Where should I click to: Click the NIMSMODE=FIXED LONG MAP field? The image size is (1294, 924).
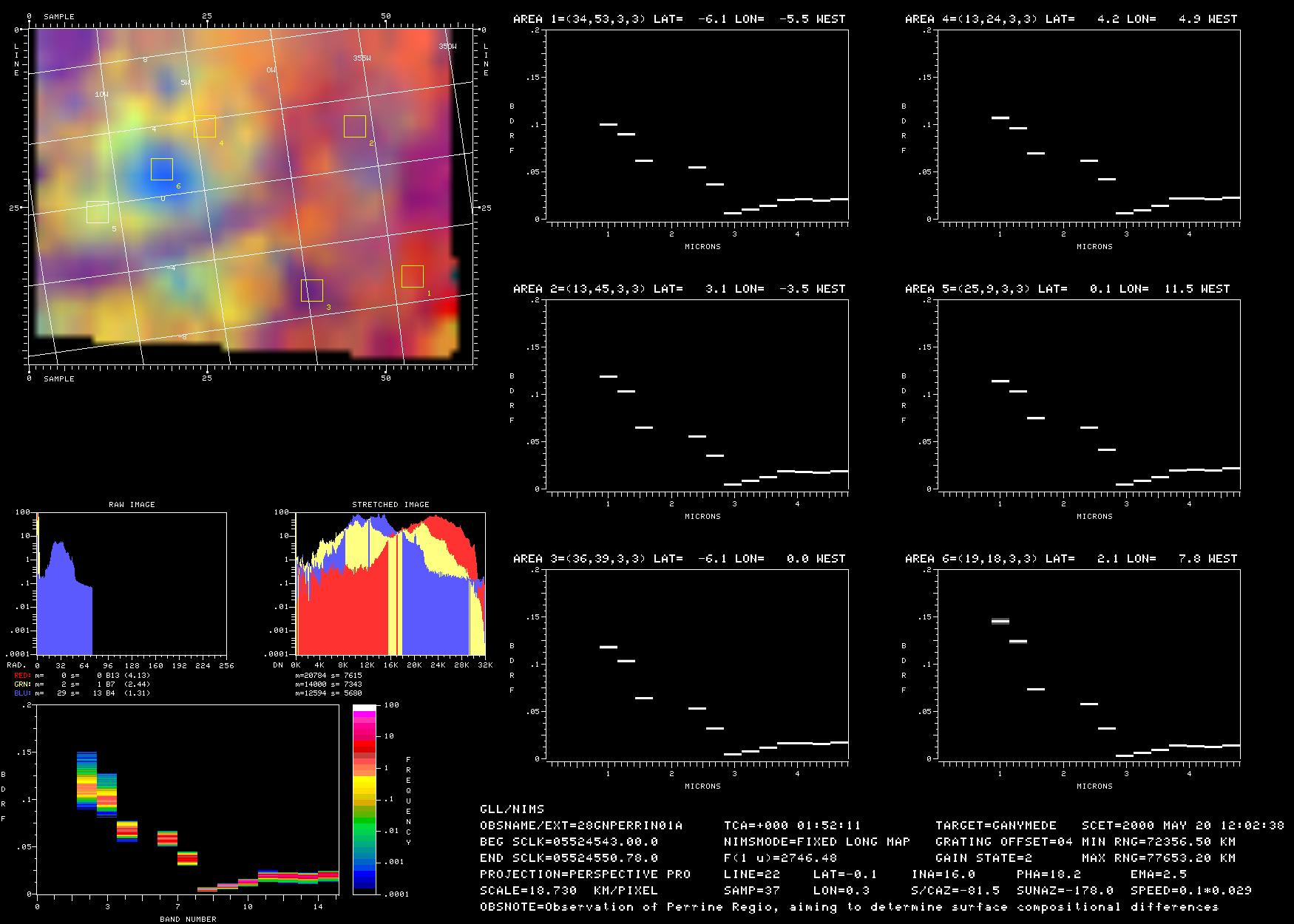816,841
